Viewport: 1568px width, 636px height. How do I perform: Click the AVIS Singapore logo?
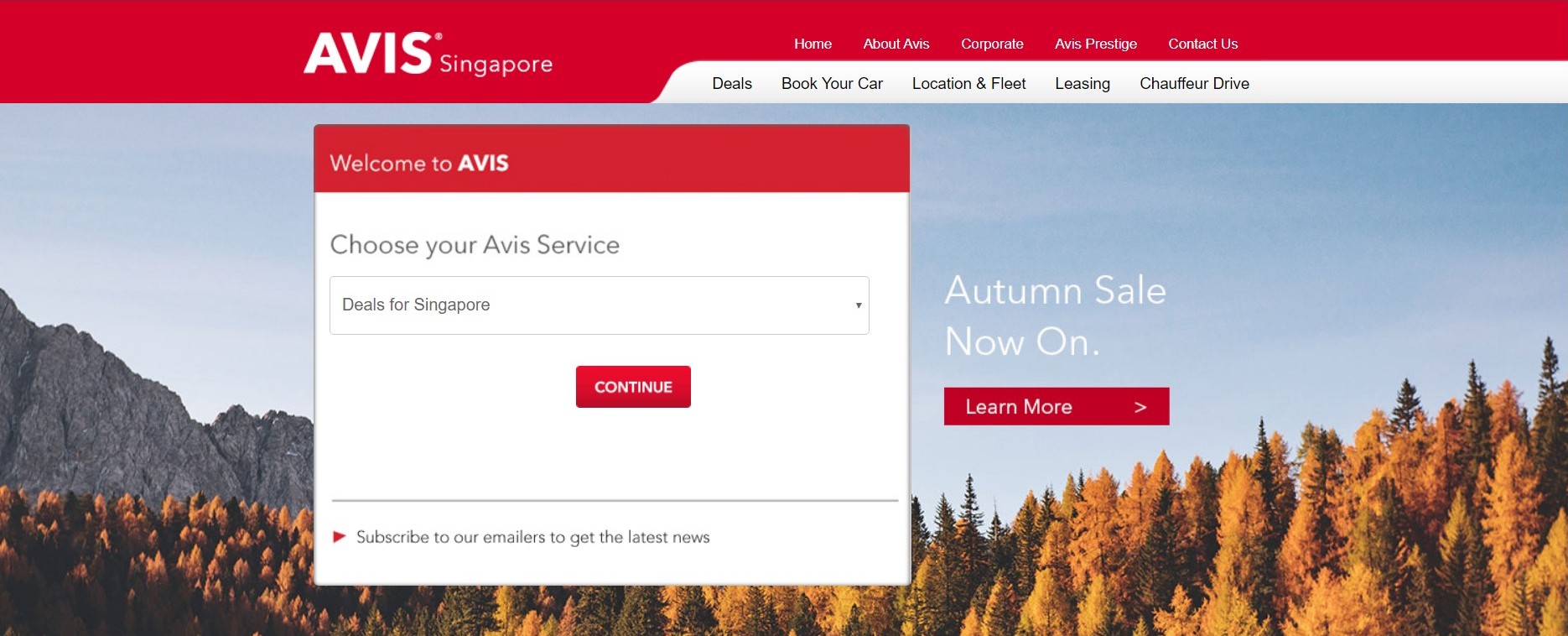pyautogui.click(x=428, y=54)
